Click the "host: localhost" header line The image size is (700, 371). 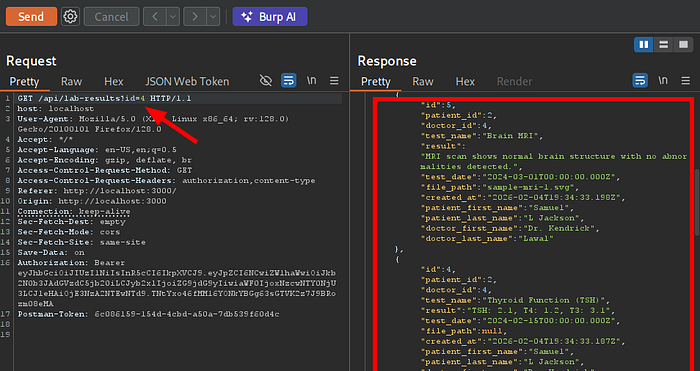(x=56, y=108)
